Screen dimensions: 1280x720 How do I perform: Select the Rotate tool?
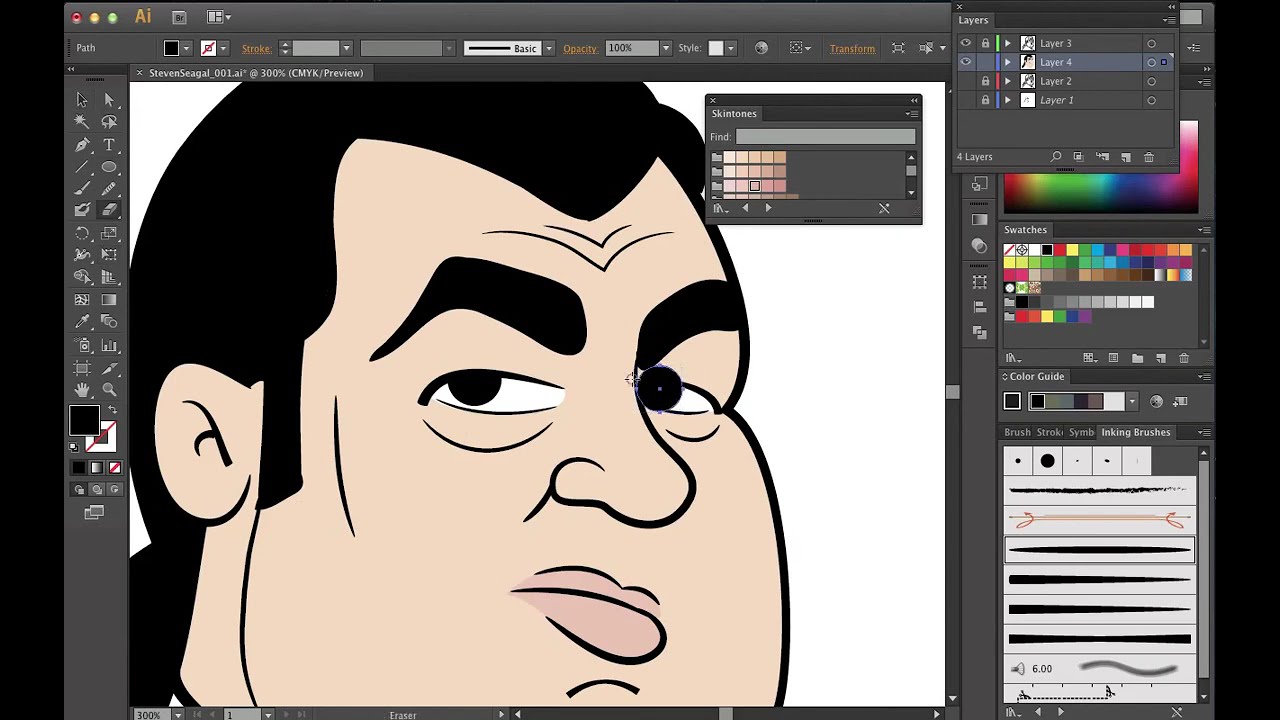point(82,233)
